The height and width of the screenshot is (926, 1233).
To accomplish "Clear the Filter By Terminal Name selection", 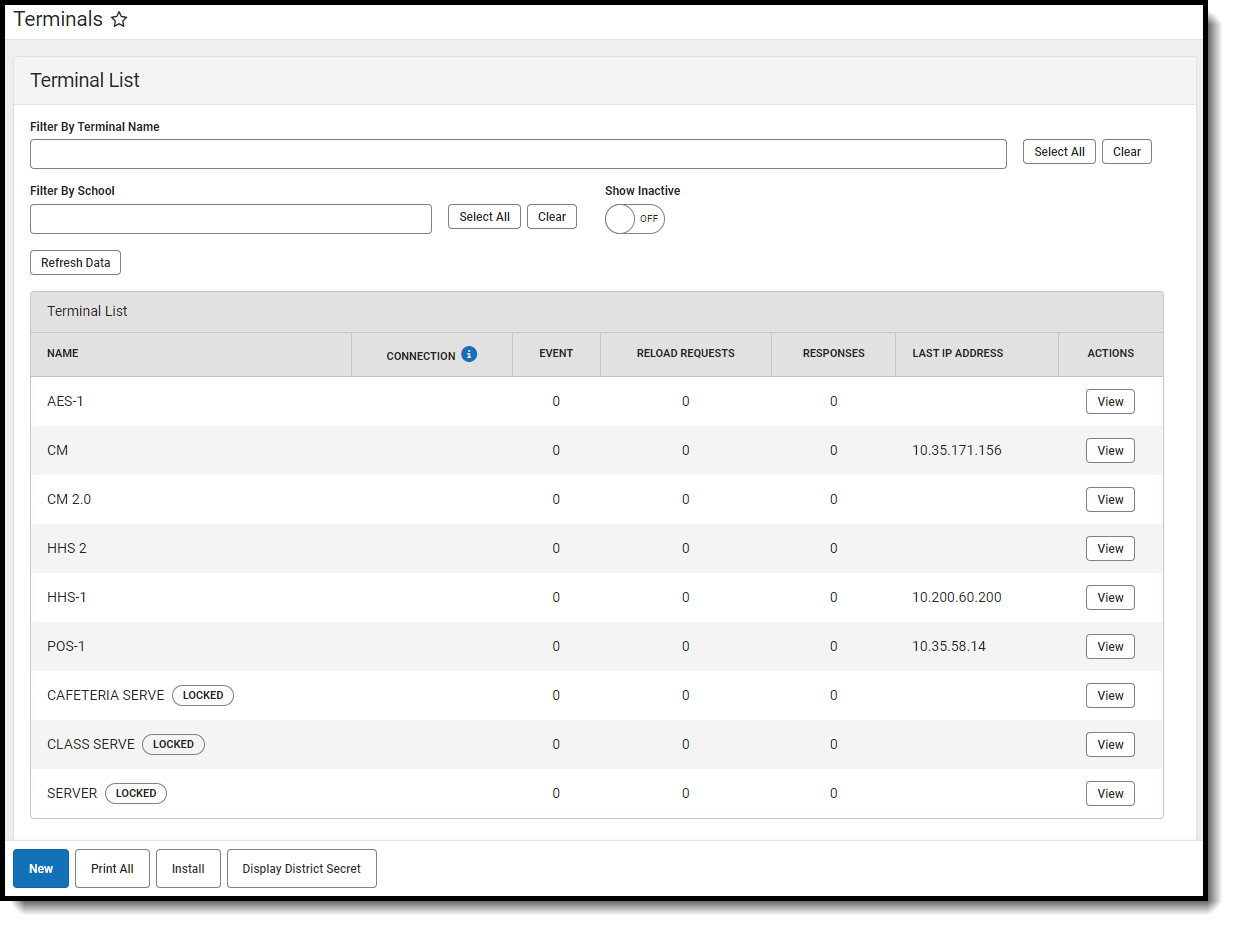I will [x=1127, y=152].
